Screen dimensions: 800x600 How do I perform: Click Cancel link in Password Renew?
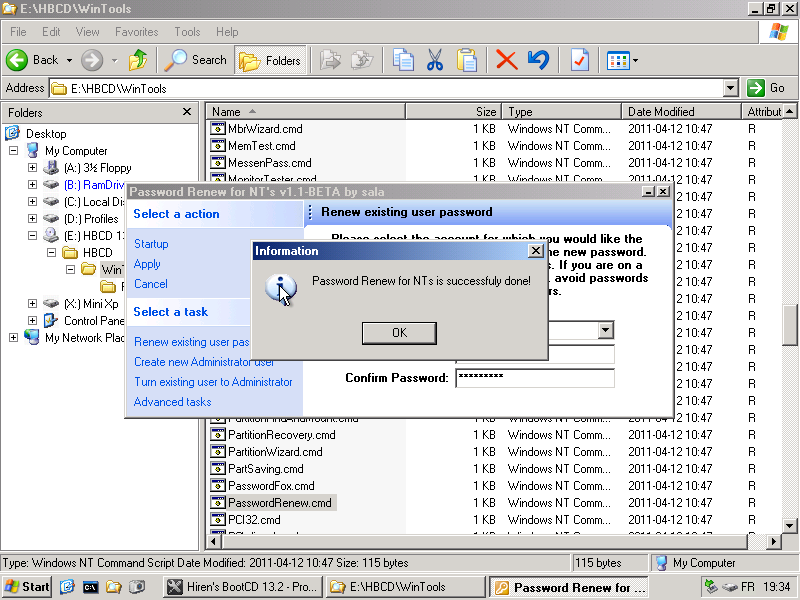coord(151,284)
